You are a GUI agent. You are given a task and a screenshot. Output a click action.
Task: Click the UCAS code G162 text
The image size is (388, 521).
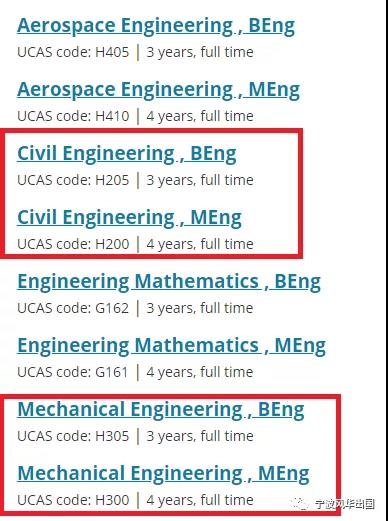(x=73, y=308)
